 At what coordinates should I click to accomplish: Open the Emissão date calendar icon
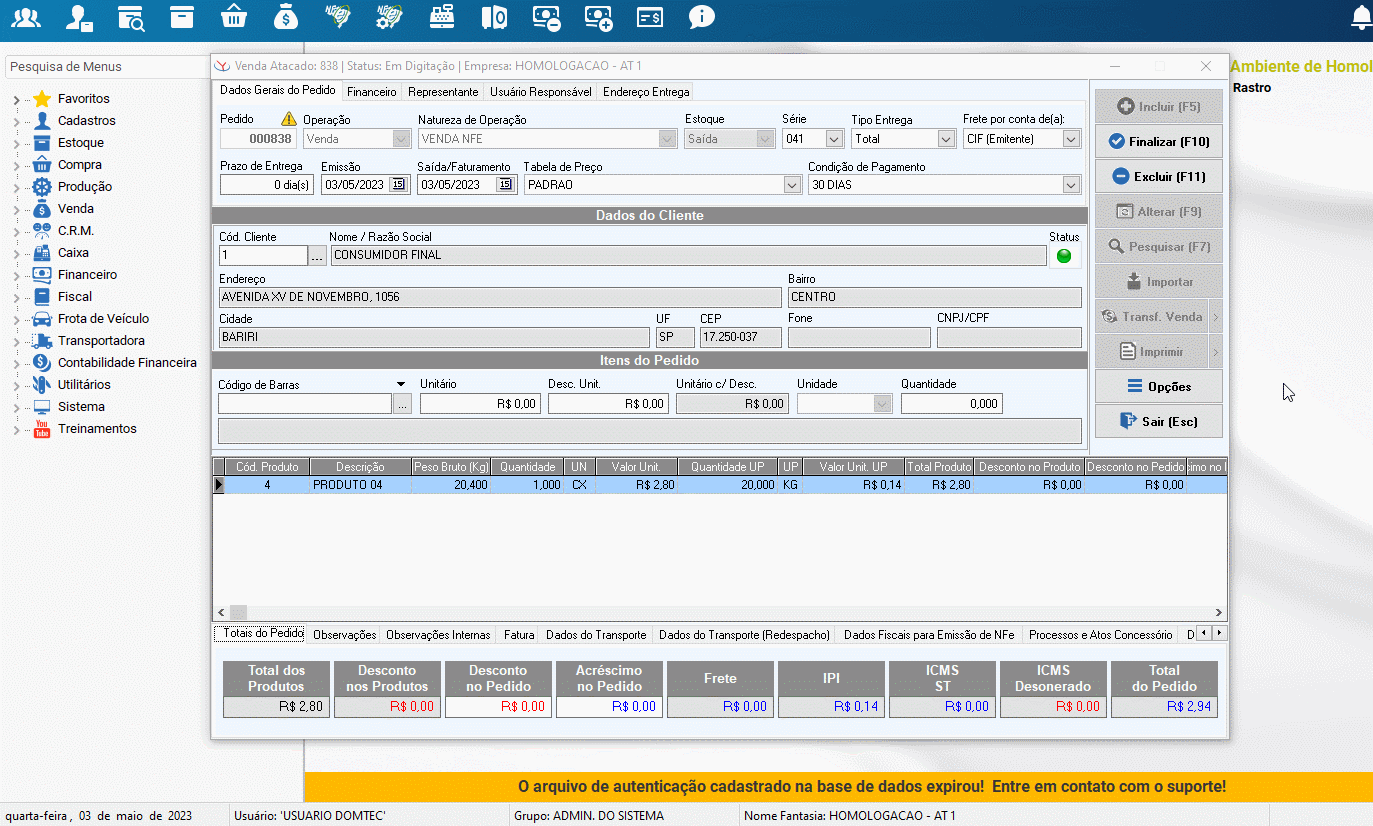(398, 184)
